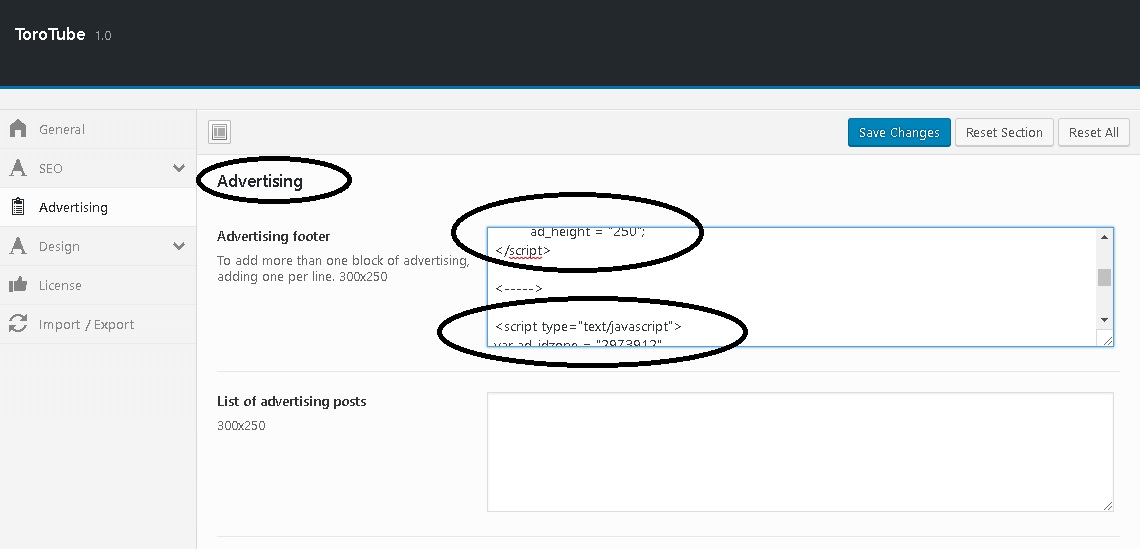This screenshot has height=549, width=1140.
Task: Click the Advertising section heading
Action: pos(260,181)
